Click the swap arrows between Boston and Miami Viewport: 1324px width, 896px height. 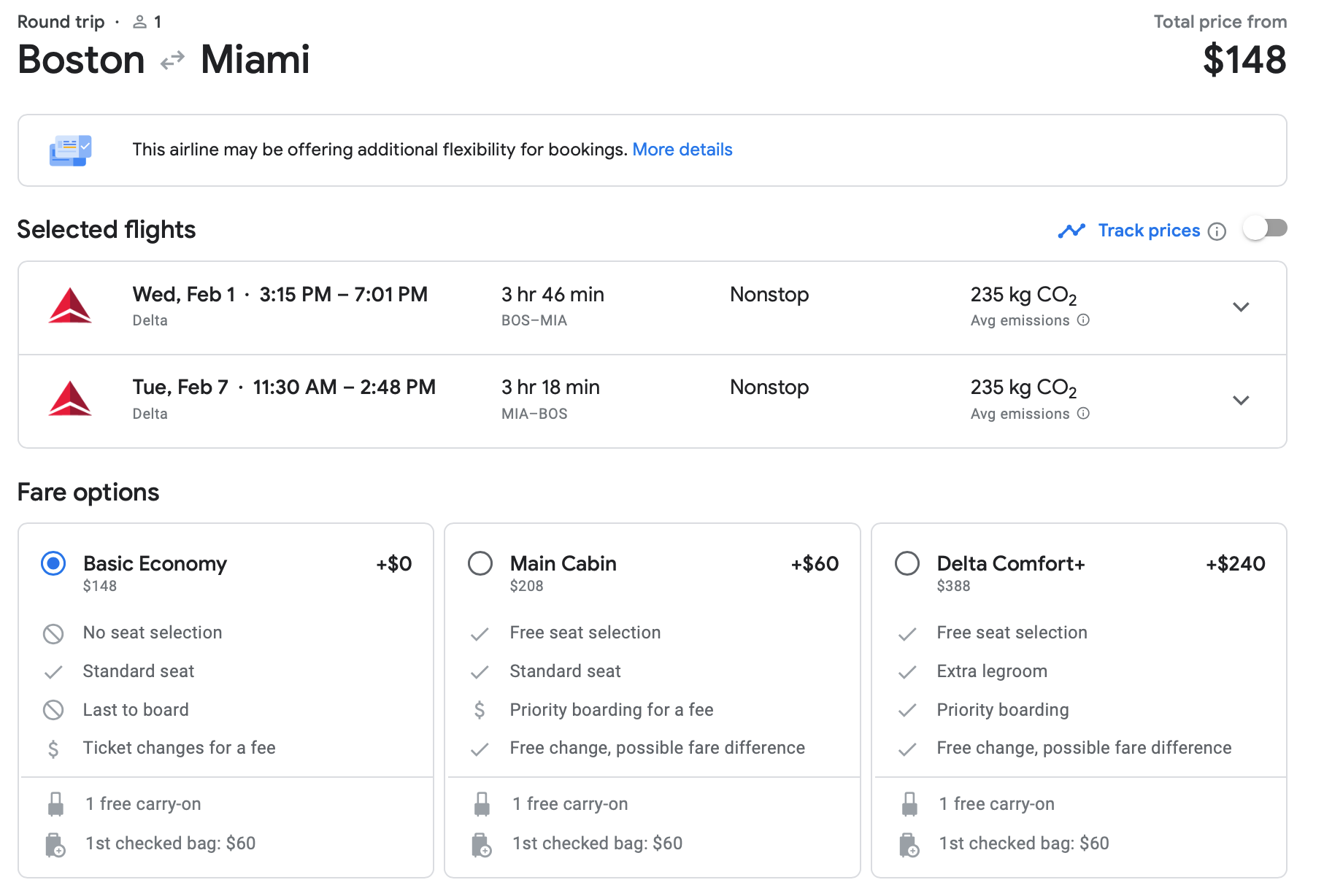coord(172,60)
